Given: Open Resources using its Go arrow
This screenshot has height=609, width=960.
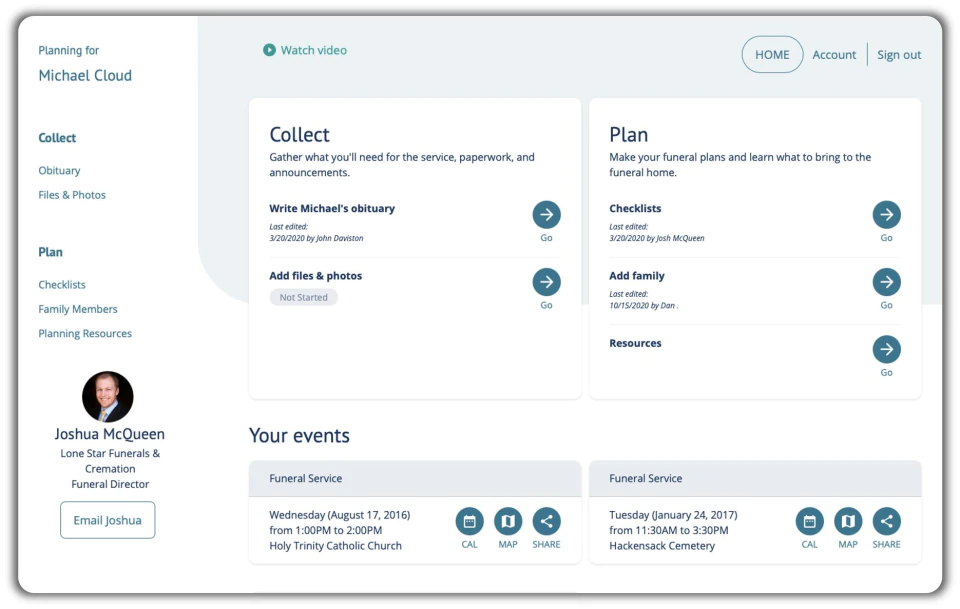Looking at the screenshot, I should (886, 349).
